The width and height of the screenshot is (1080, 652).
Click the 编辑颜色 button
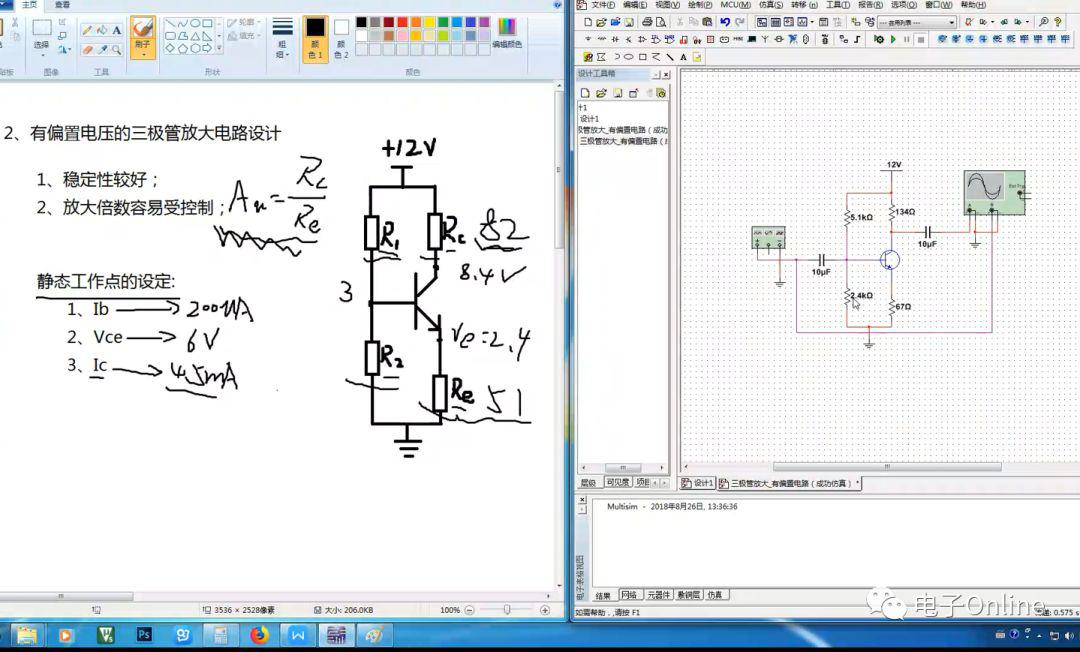click(x=507, y=32)
